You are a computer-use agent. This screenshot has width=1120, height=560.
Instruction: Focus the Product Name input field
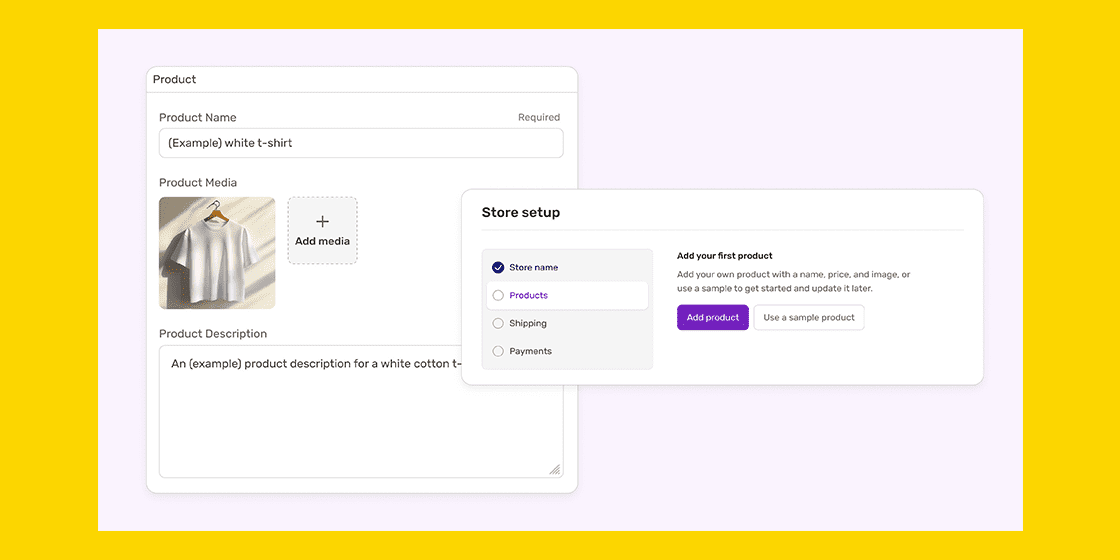tap(361, 143)
